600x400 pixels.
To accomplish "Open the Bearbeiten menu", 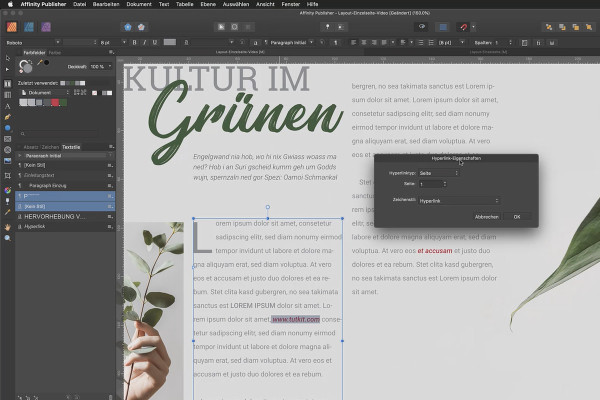I will point(106,4).
